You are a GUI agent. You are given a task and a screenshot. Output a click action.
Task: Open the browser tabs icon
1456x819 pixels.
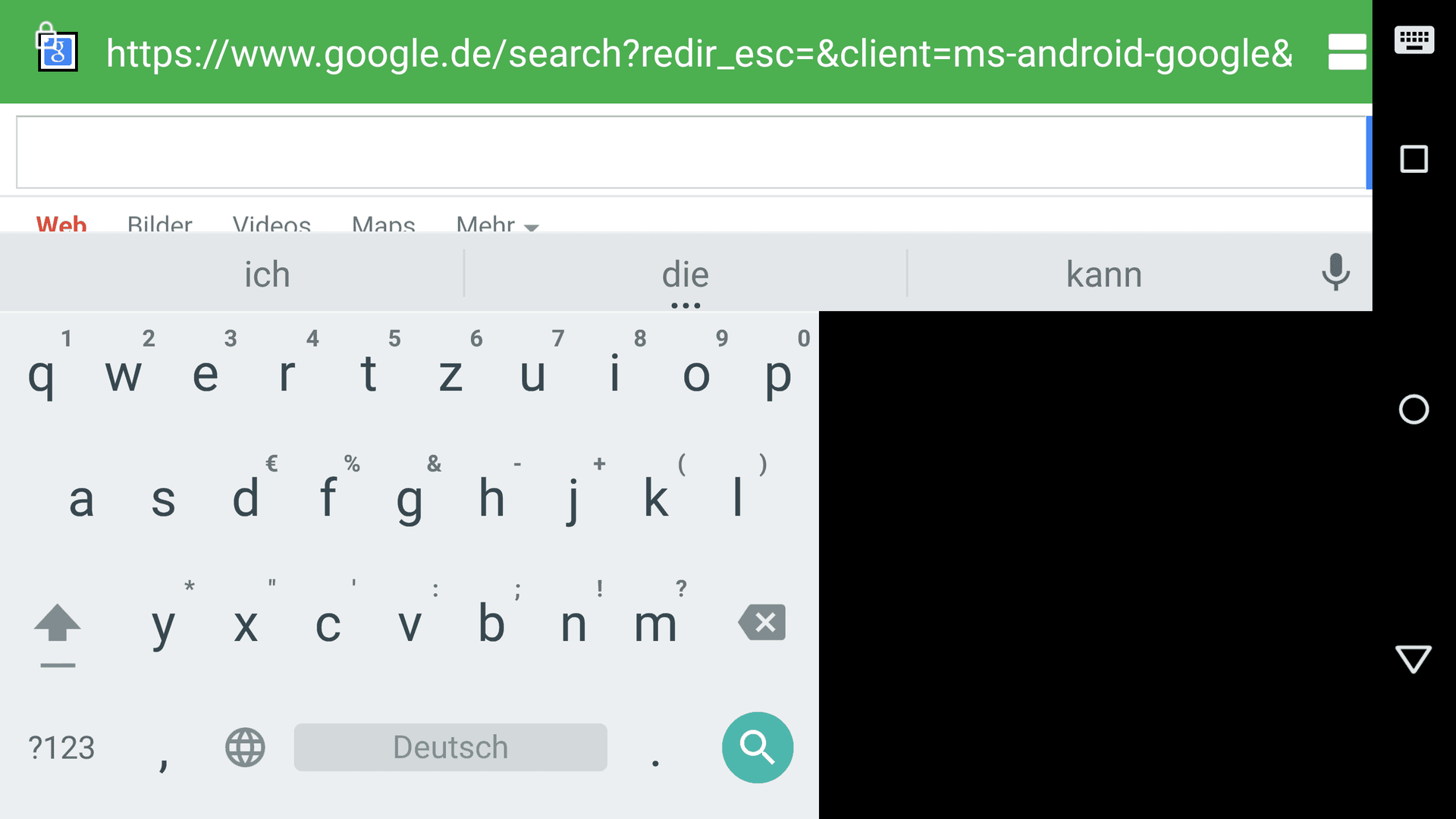(x=1347, y=52)
